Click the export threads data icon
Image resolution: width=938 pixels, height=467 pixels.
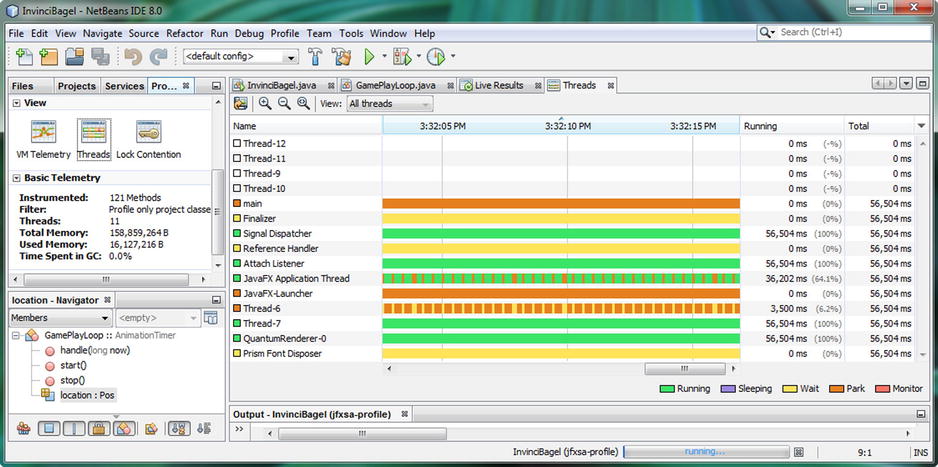click(241, 103)
